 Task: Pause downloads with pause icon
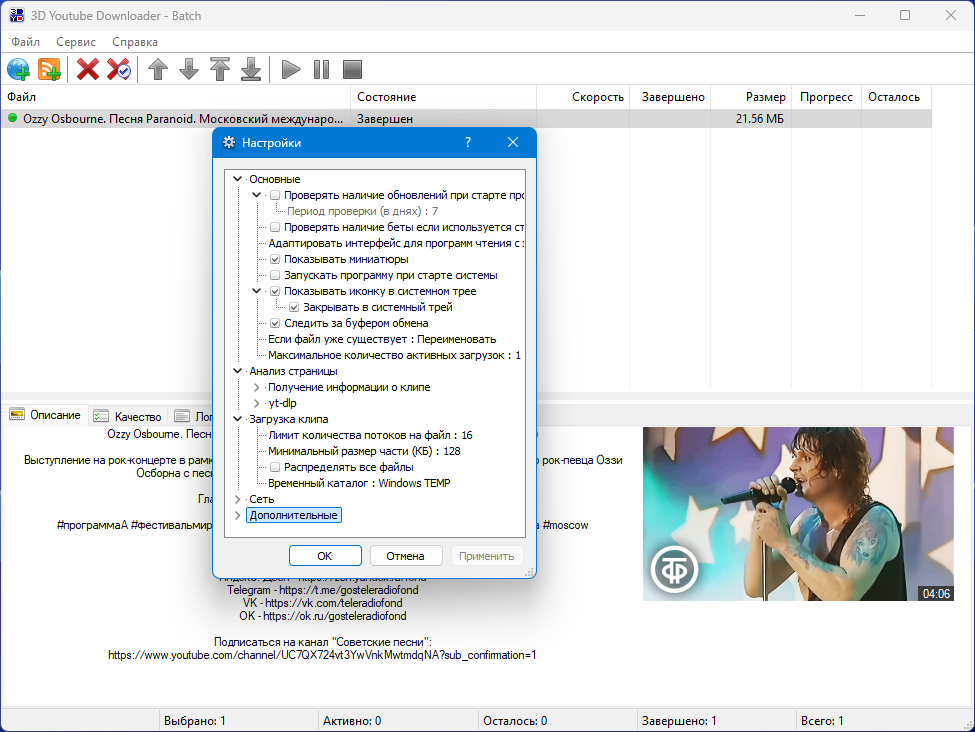(321, 69)
